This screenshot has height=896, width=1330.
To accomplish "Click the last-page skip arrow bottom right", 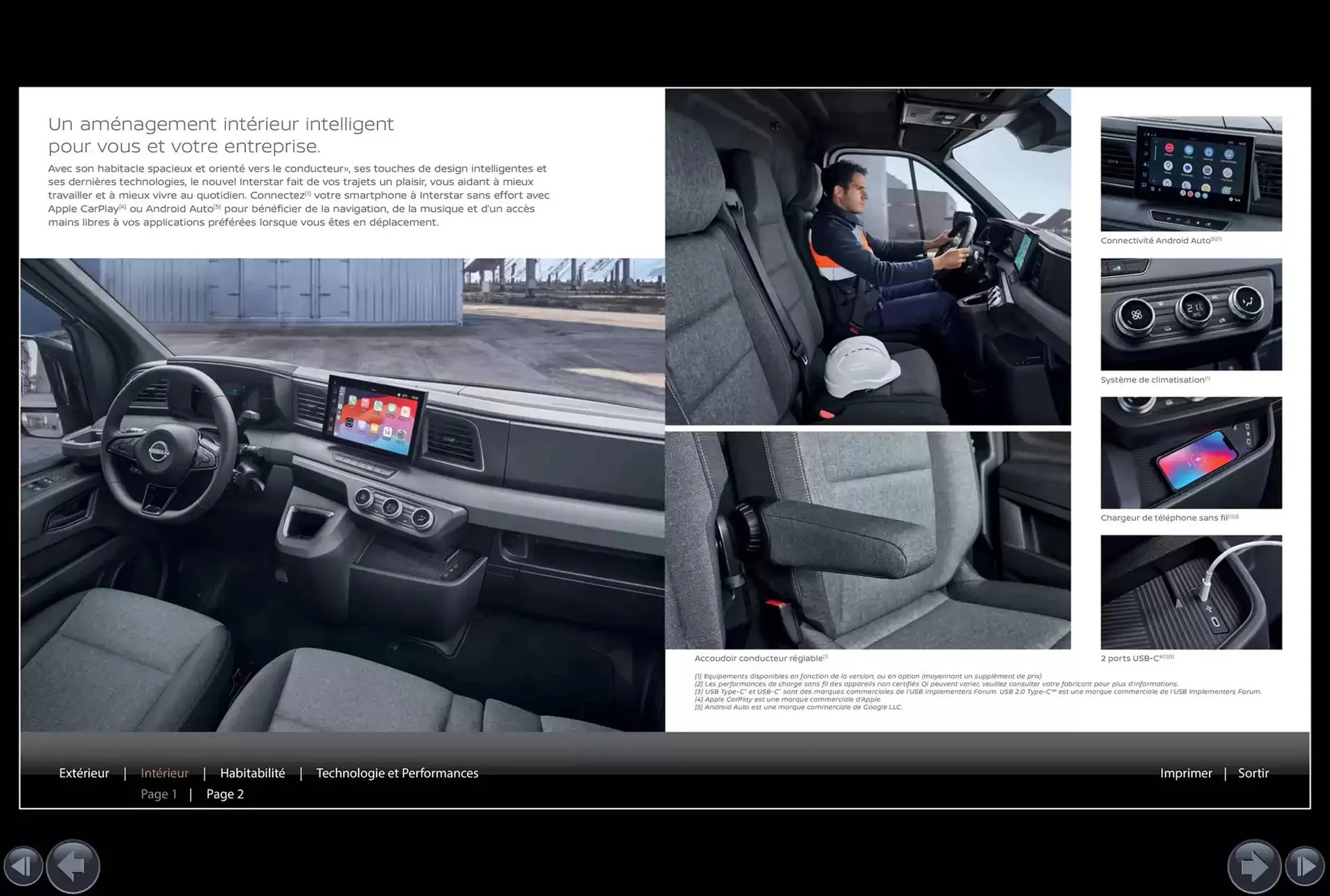I will pos(1306,866).
